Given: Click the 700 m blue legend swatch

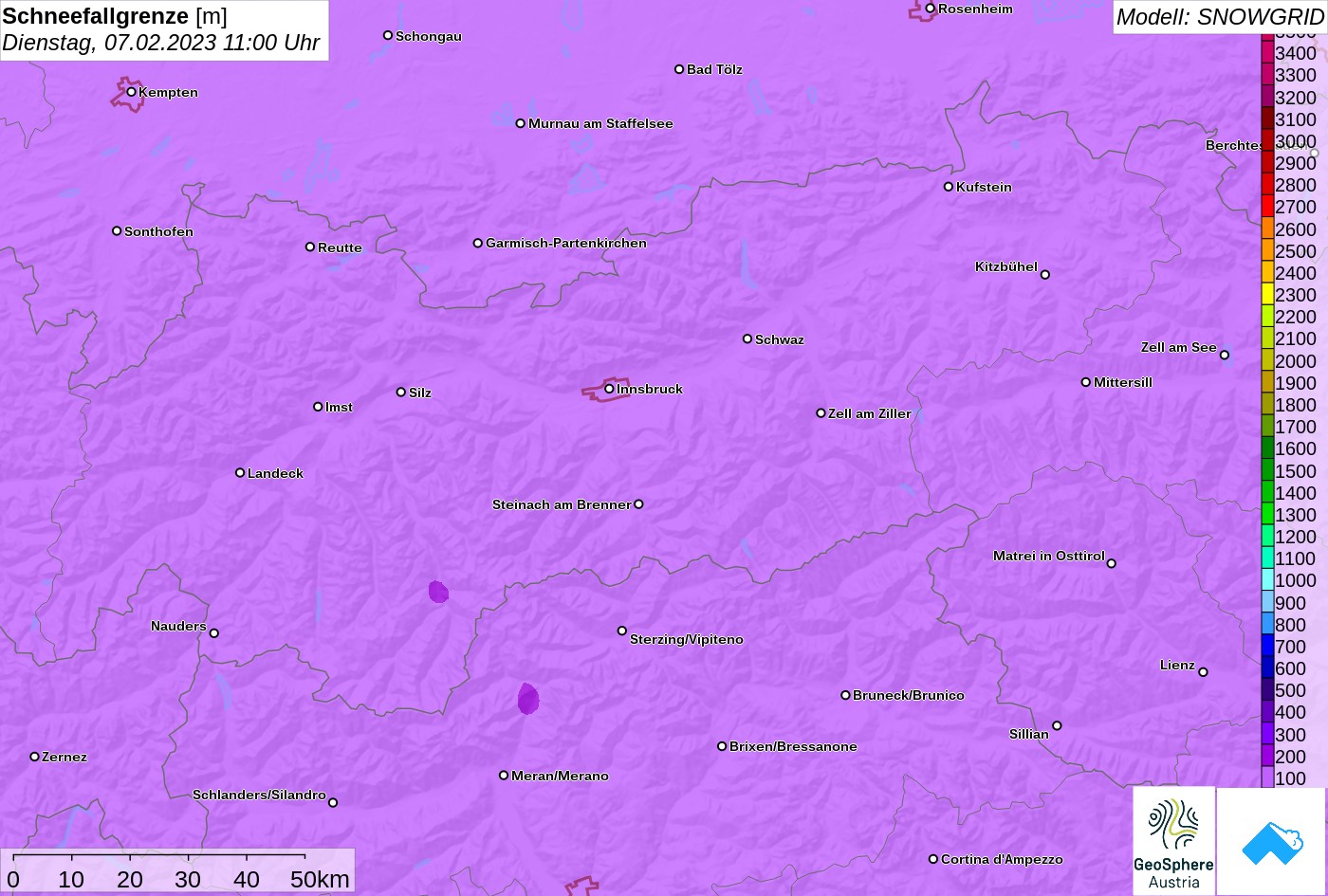Looking at the screenshot, I should point(1267,647).
